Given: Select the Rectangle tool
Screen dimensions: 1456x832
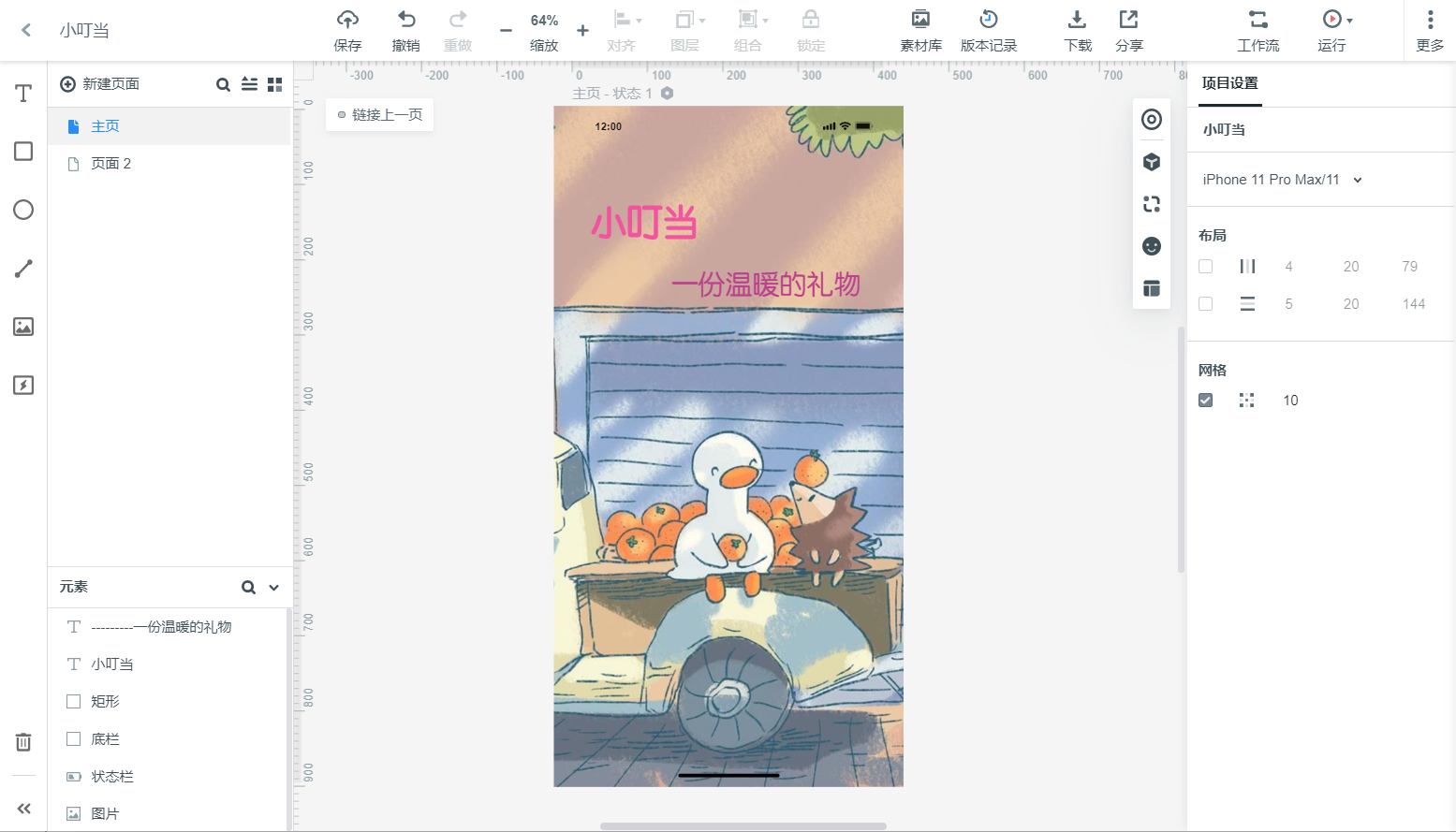Looking at the screenshot, I should tap(23, 152).
